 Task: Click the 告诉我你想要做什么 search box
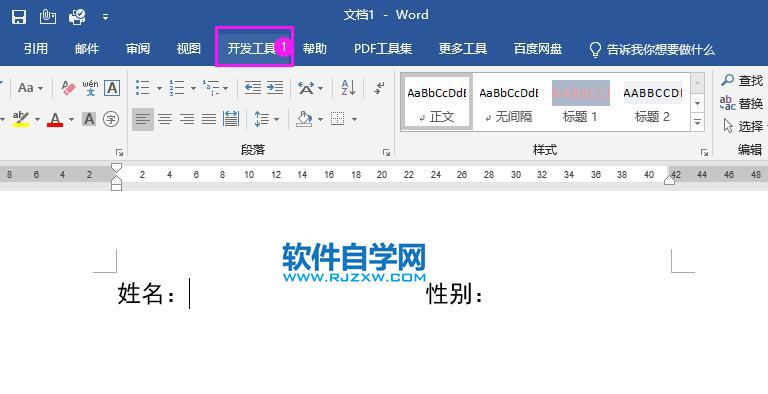(x=651, y=49)
